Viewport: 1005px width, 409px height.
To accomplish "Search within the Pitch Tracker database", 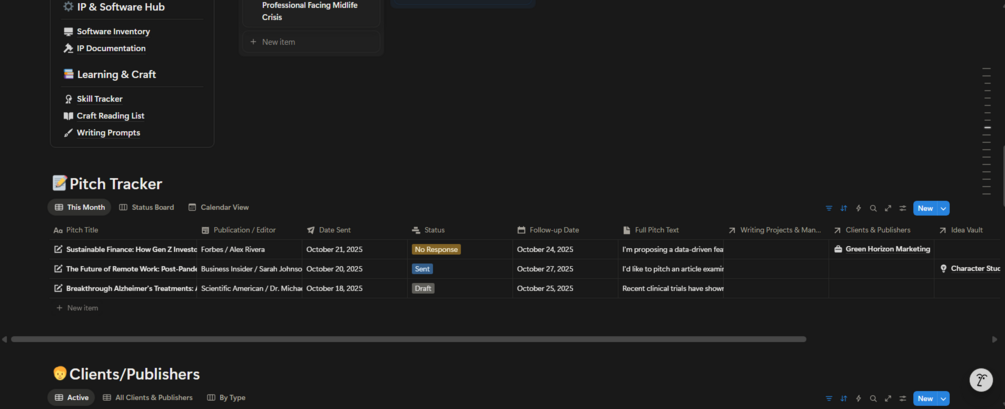I will tap(873, 208).
